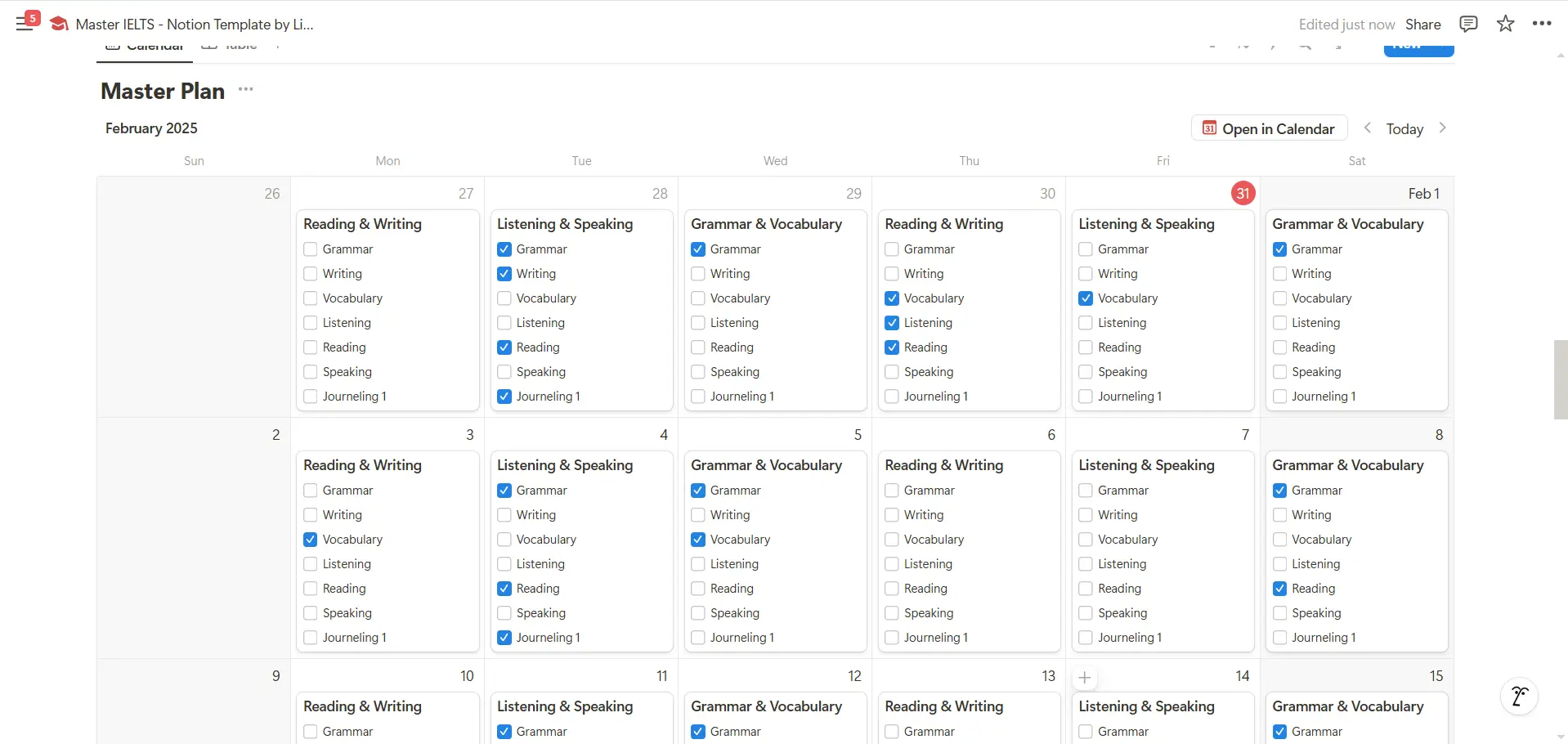Add new item on day 14
This screenshot has width=1568, height=744.
tap(1085, 677)
